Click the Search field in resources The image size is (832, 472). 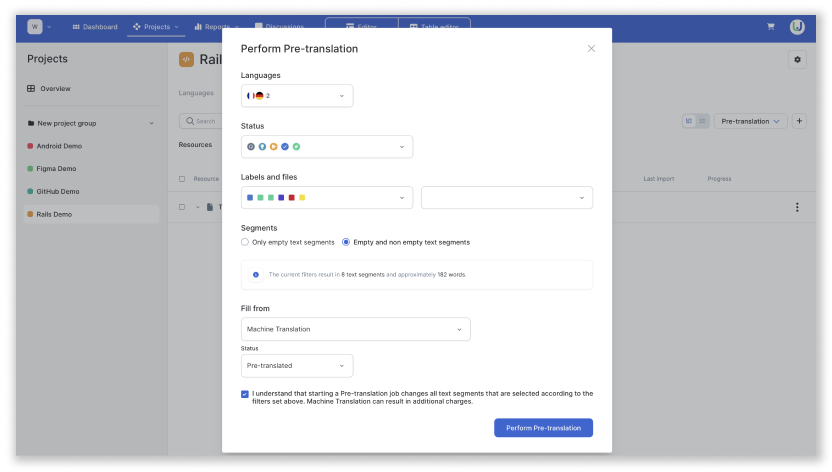tap(200, 121)
